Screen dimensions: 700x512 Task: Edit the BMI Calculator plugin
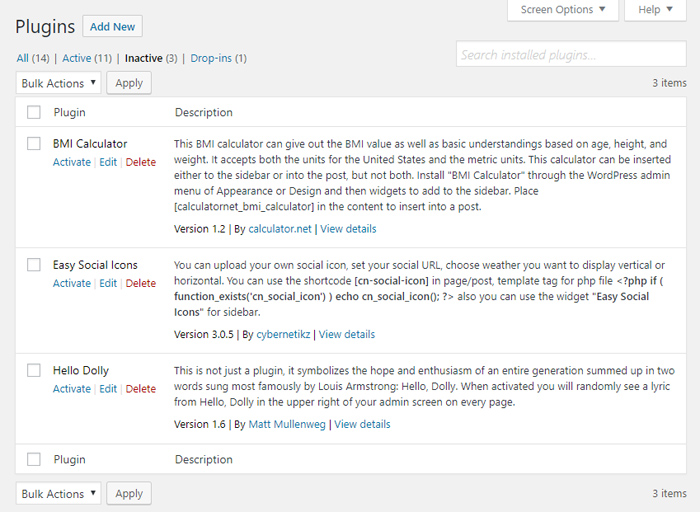click(x=108, y=162)
